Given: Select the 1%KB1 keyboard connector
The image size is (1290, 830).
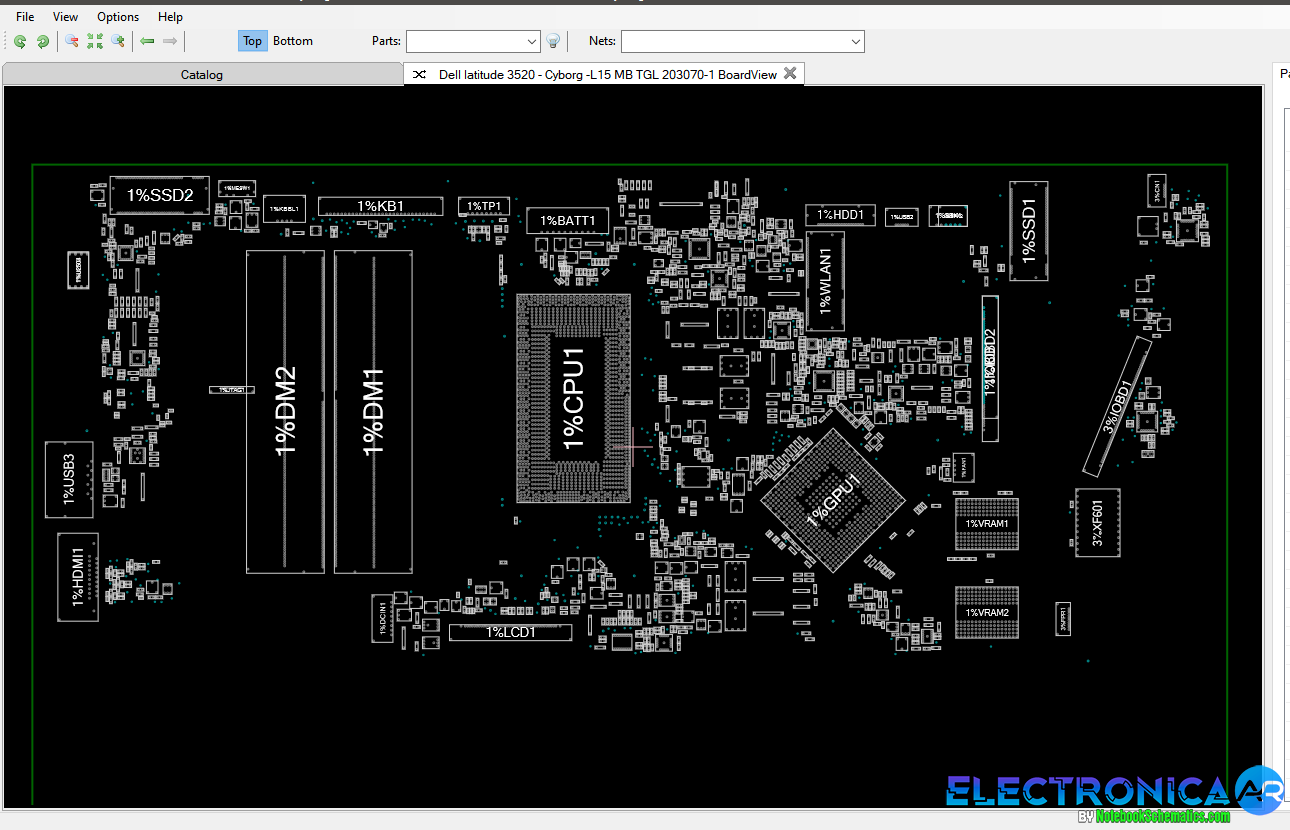Looking at the screenshot, I should 381,206.
